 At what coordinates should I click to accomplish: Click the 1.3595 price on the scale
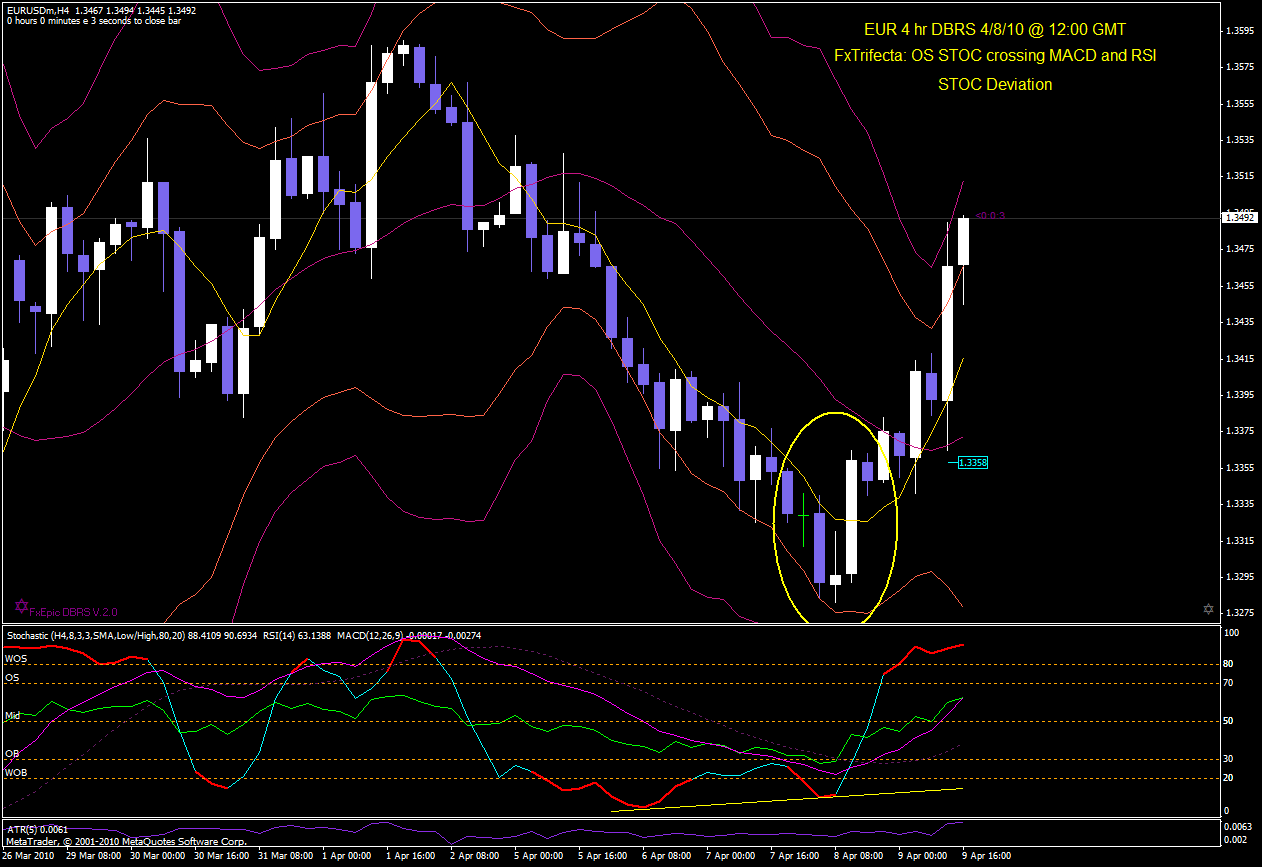[x=1239, y=31]
